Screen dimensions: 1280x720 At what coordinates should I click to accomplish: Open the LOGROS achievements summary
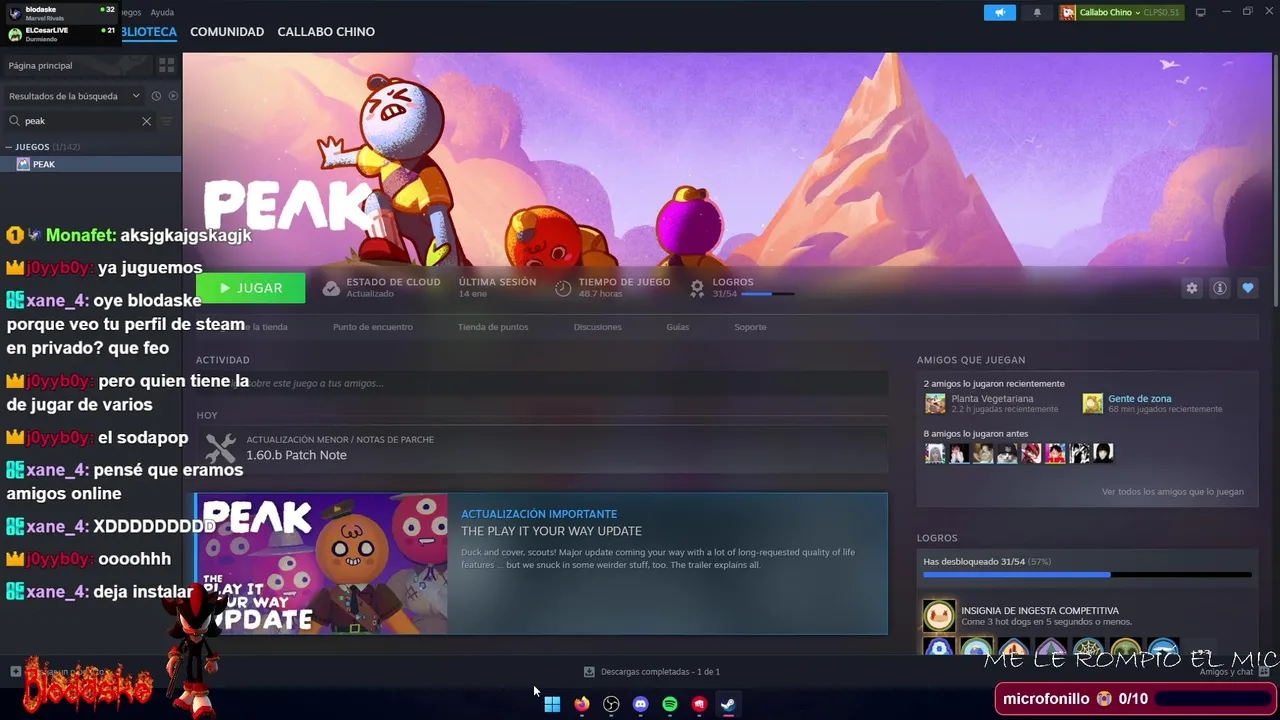(743, 288)
